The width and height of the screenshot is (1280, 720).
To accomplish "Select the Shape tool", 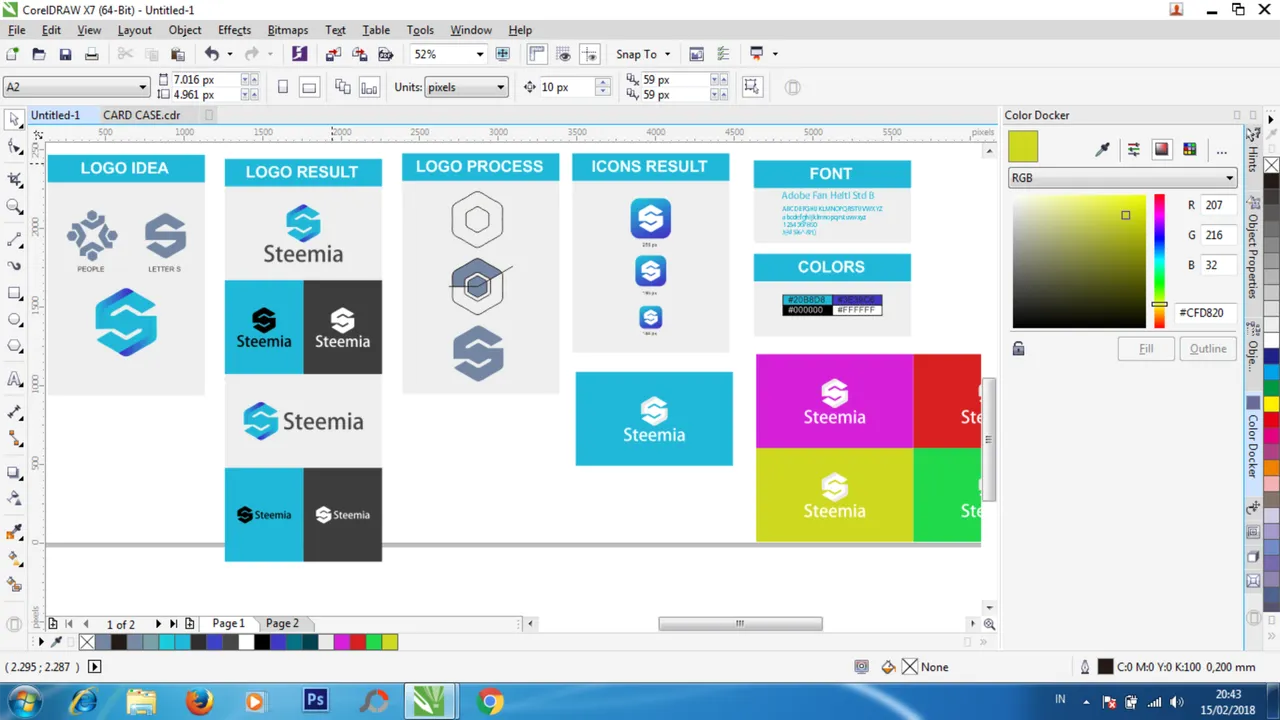I will [14, 148].
